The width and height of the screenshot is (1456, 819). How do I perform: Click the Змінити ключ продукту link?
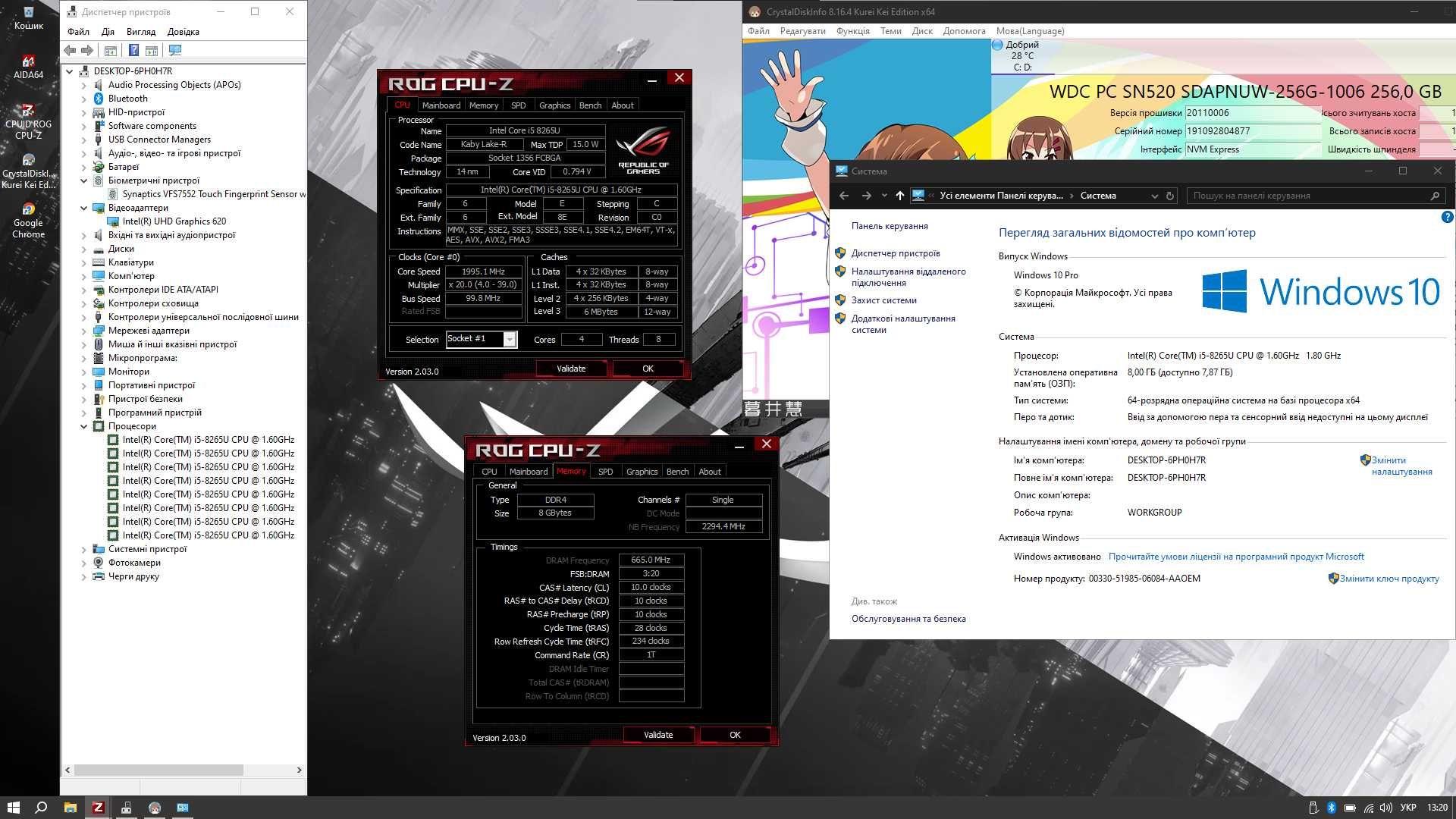pos(1389,579)
